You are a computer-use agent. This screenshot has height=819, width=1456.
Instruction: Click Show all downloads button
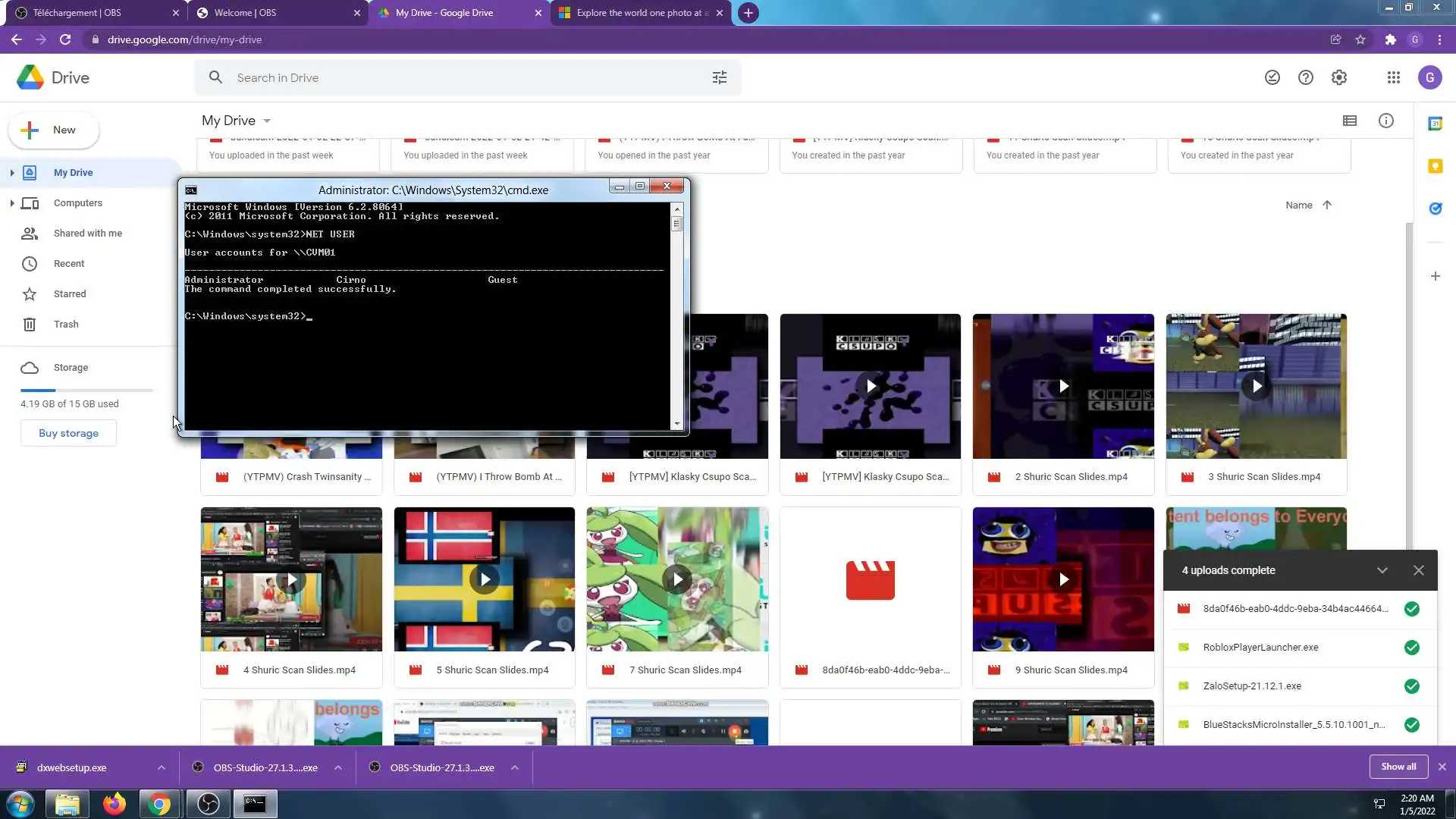coord(1398,767)
